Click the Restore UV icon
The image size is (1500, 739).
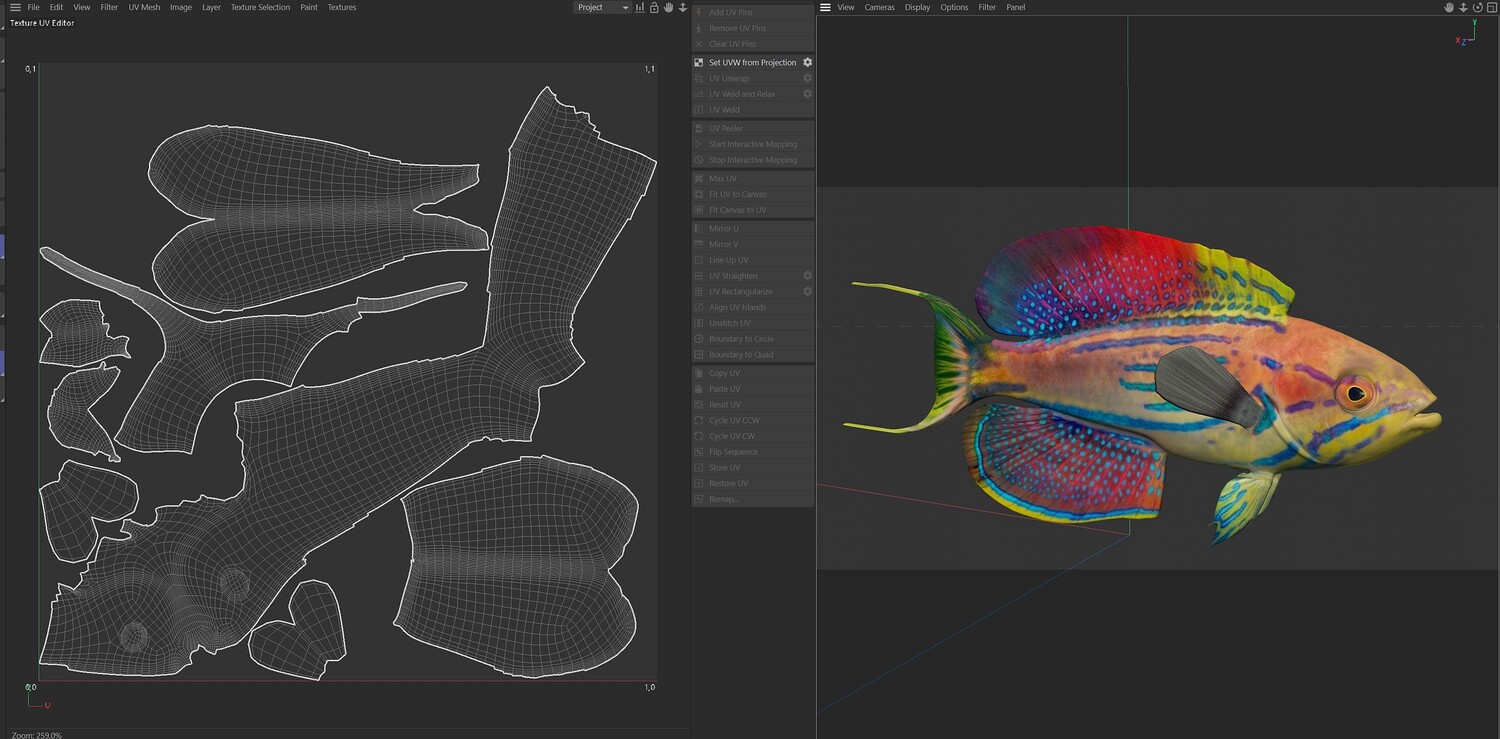(x=699, y=484)
